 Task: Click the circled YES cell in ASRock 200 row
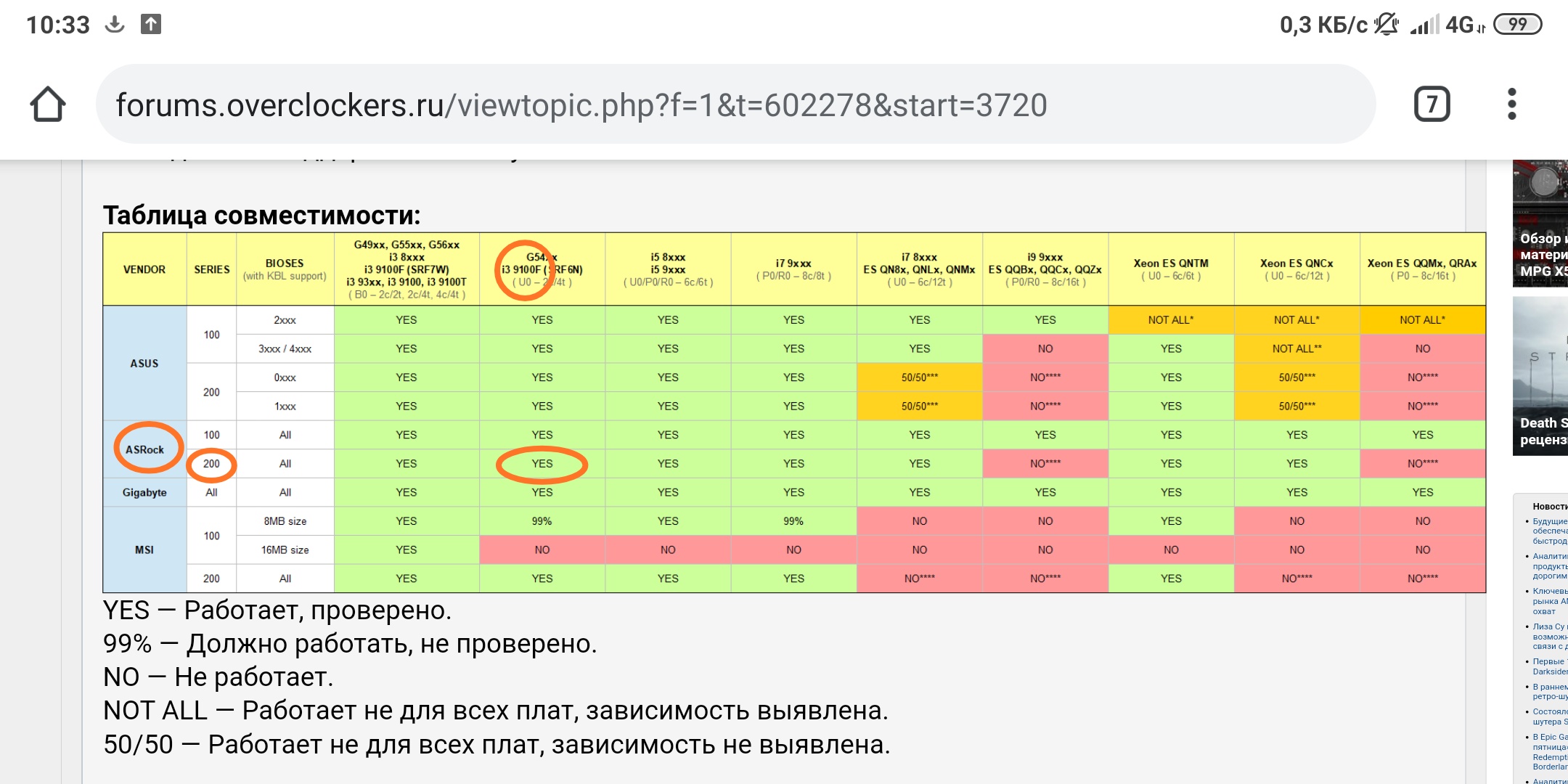(x=542, y=464)
